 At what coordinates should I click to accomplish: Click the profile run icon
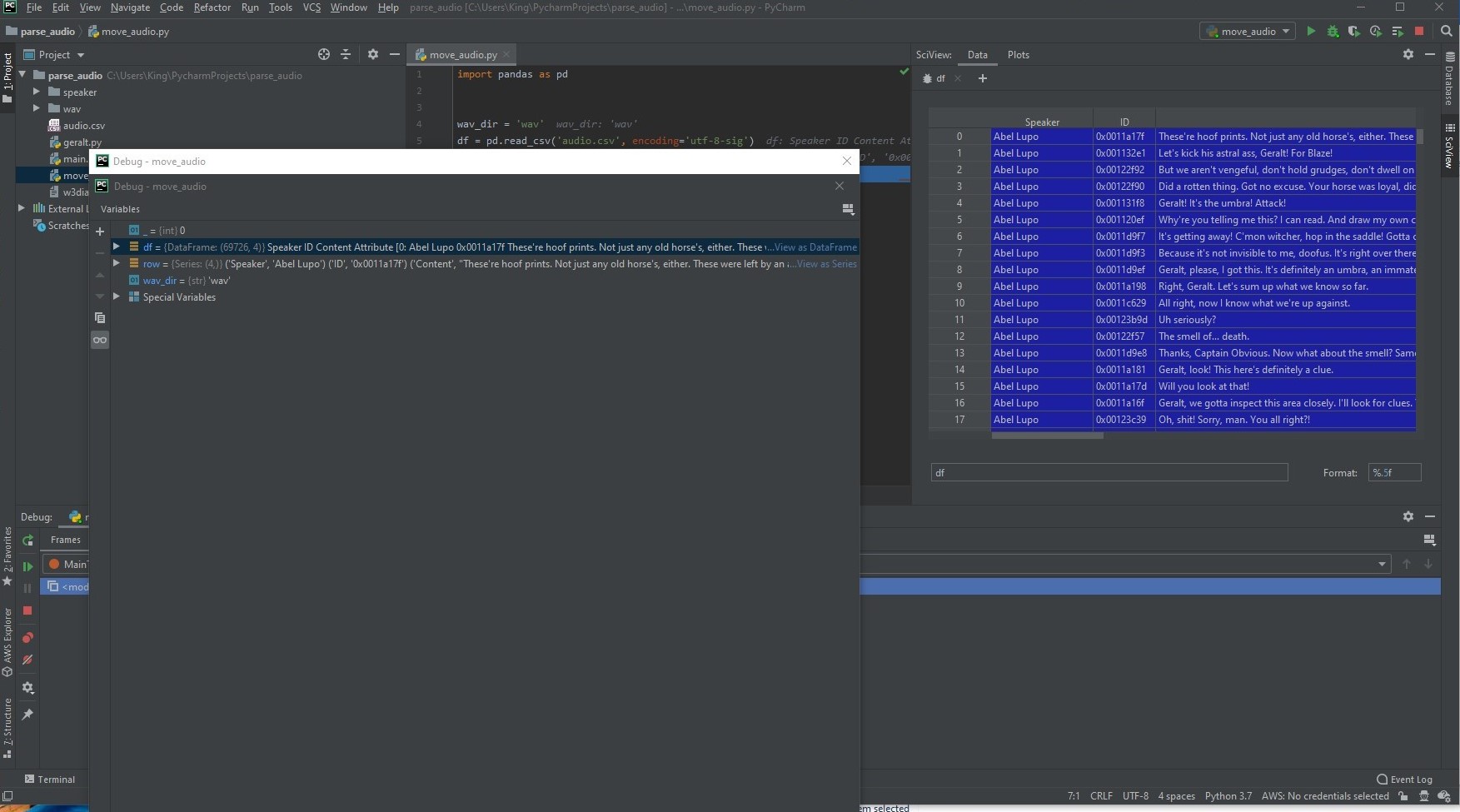click(x=1375, y=31)
